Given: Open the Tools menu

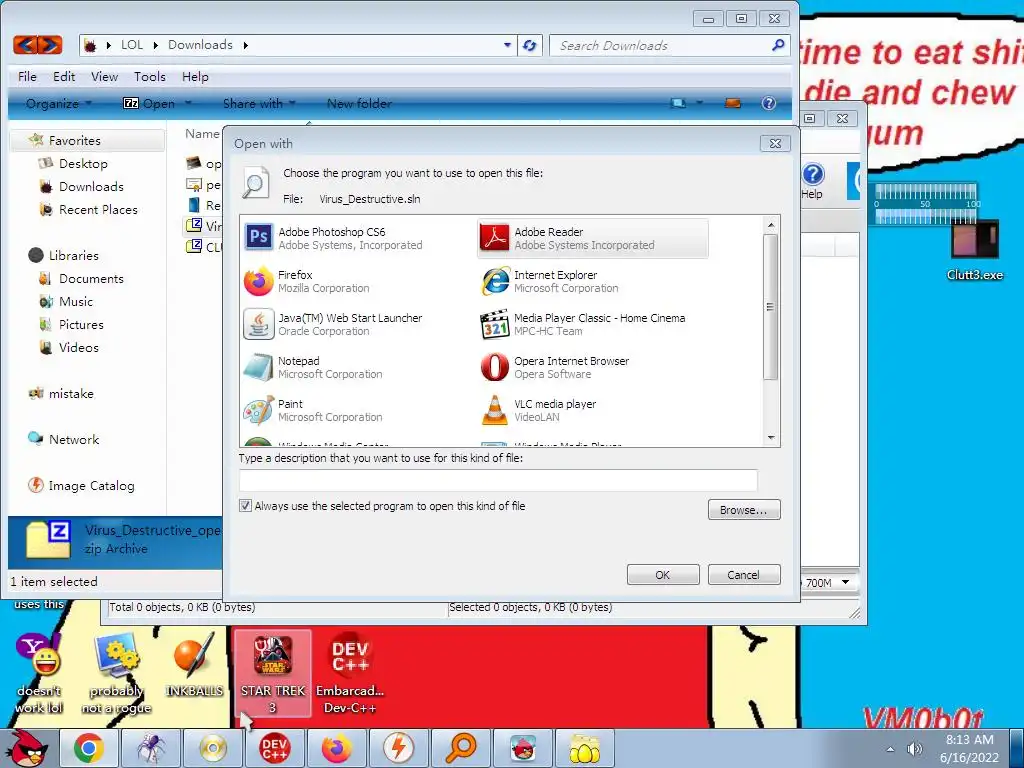Looking at the screenshot, I should click(150, 76).
